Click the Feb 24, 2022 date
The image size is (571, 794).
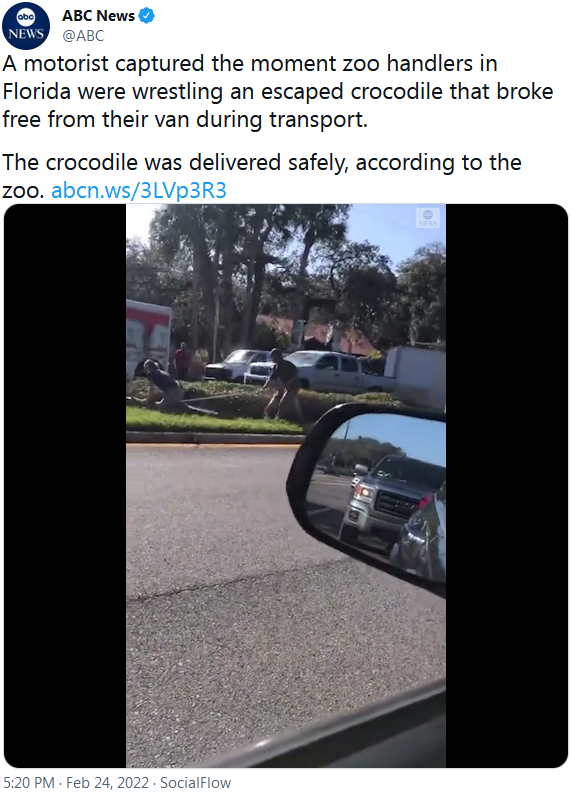(107, 782)
